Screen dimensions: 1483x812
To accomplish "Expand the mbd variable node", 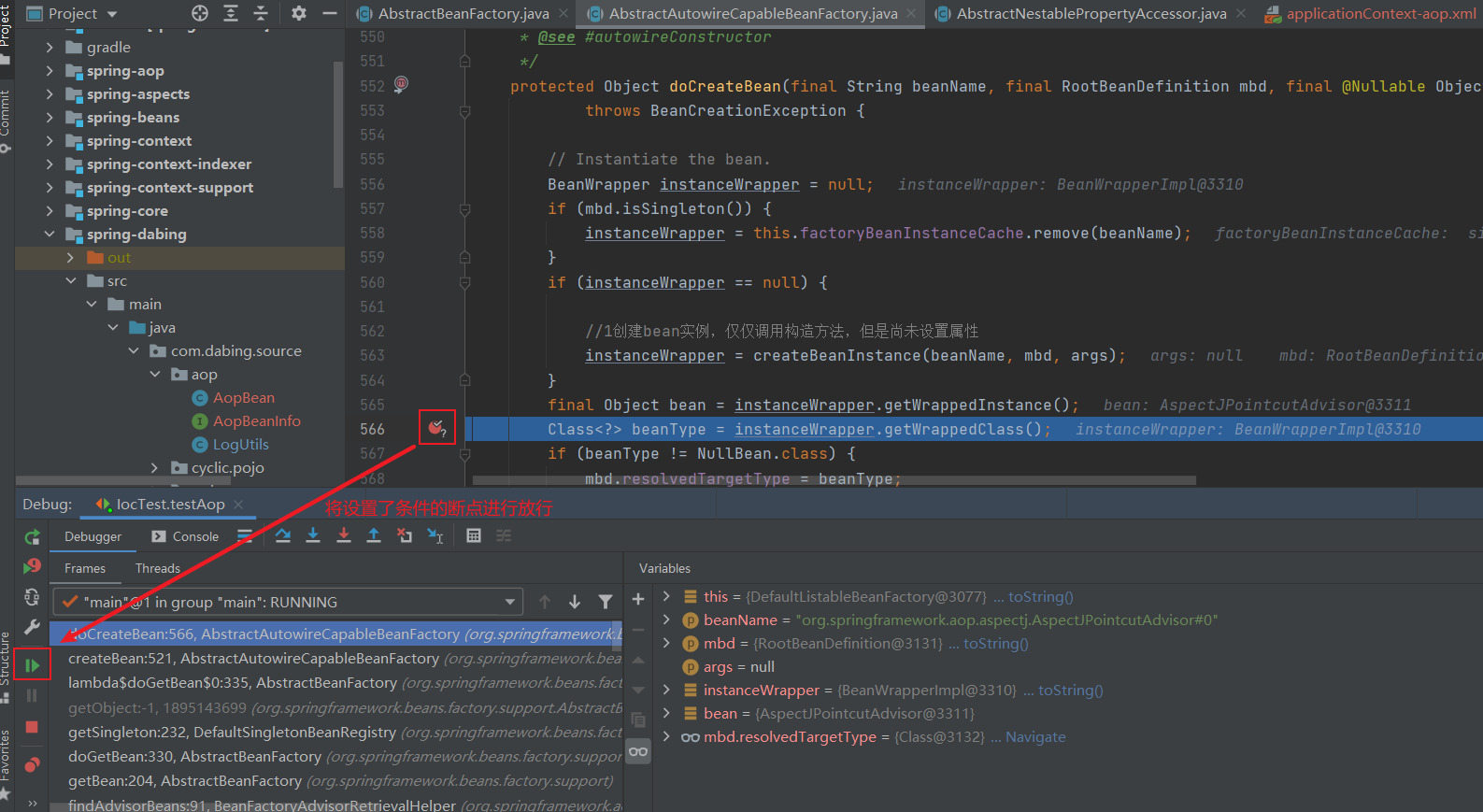I will coord(666,643).
